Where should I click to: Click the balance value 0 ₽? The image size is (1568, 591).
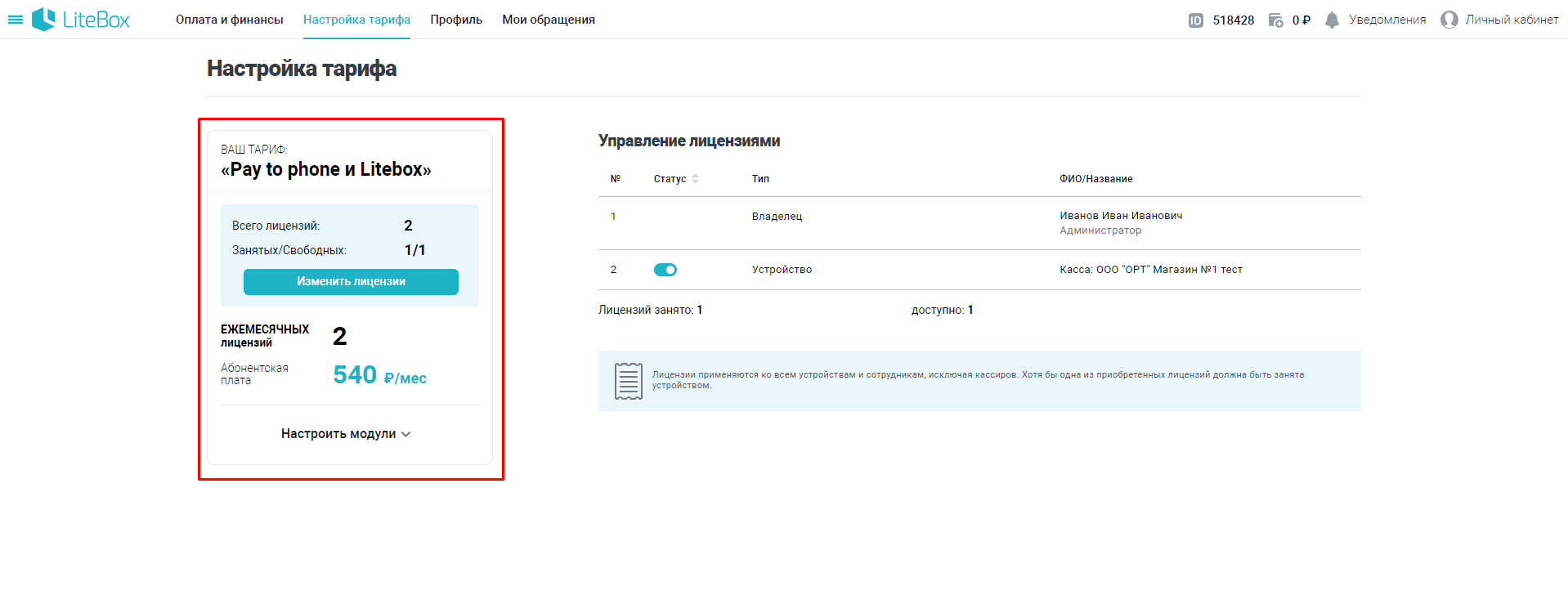tap(1301, 20)
